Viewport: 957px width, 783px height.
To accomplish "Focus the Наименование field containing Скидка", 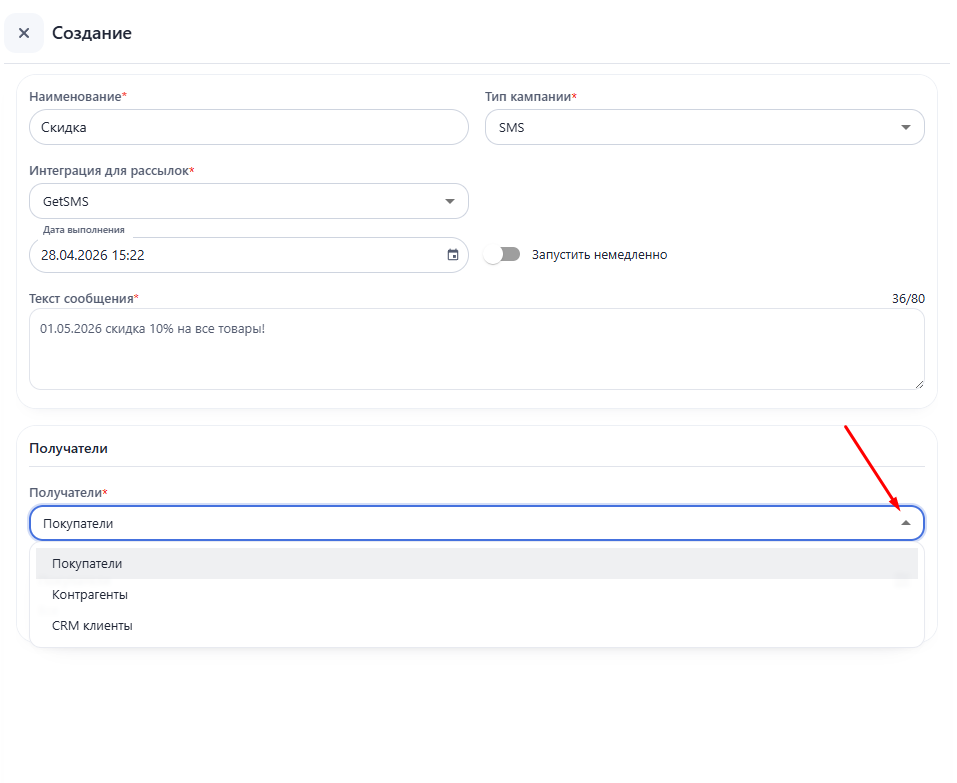I will (248, 127).
